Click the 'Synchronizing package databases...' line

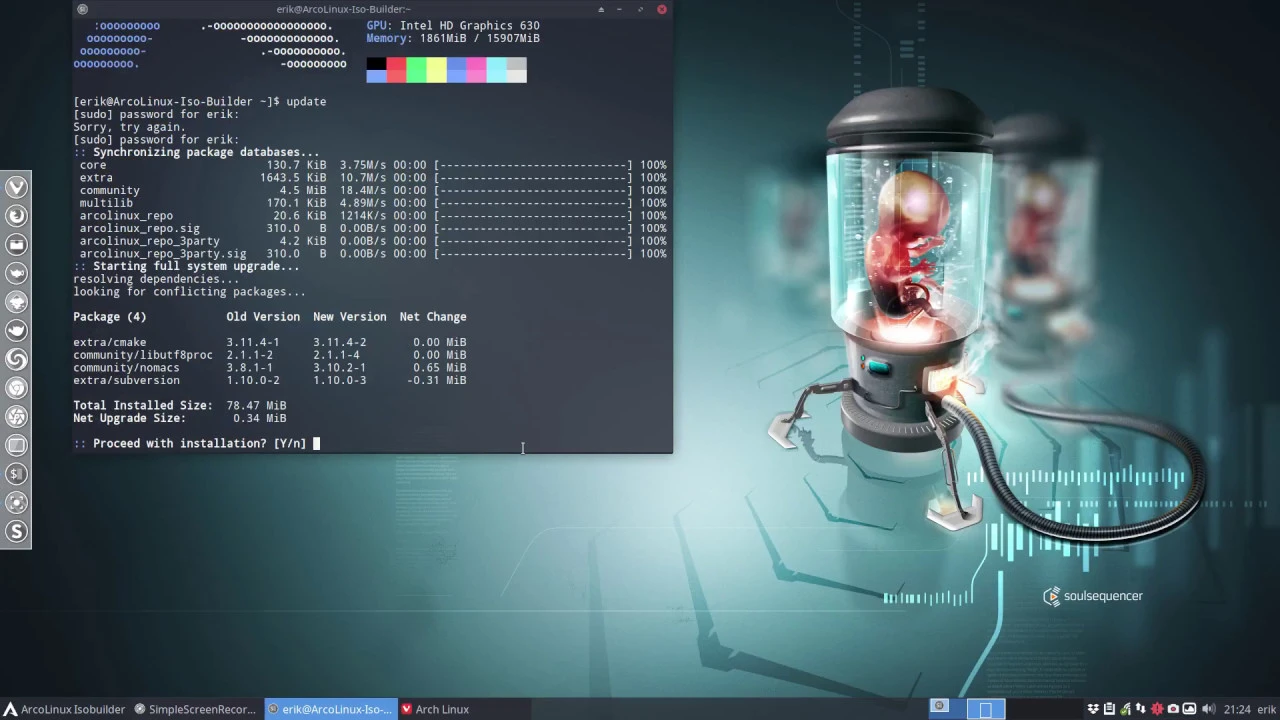(196, 153)
